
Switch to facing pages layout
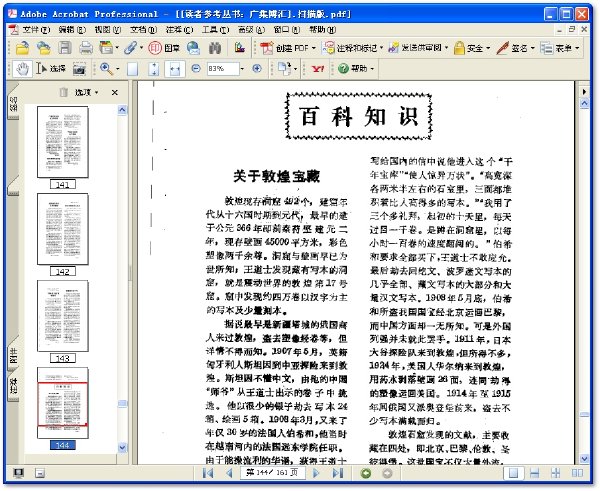[577, 473]
